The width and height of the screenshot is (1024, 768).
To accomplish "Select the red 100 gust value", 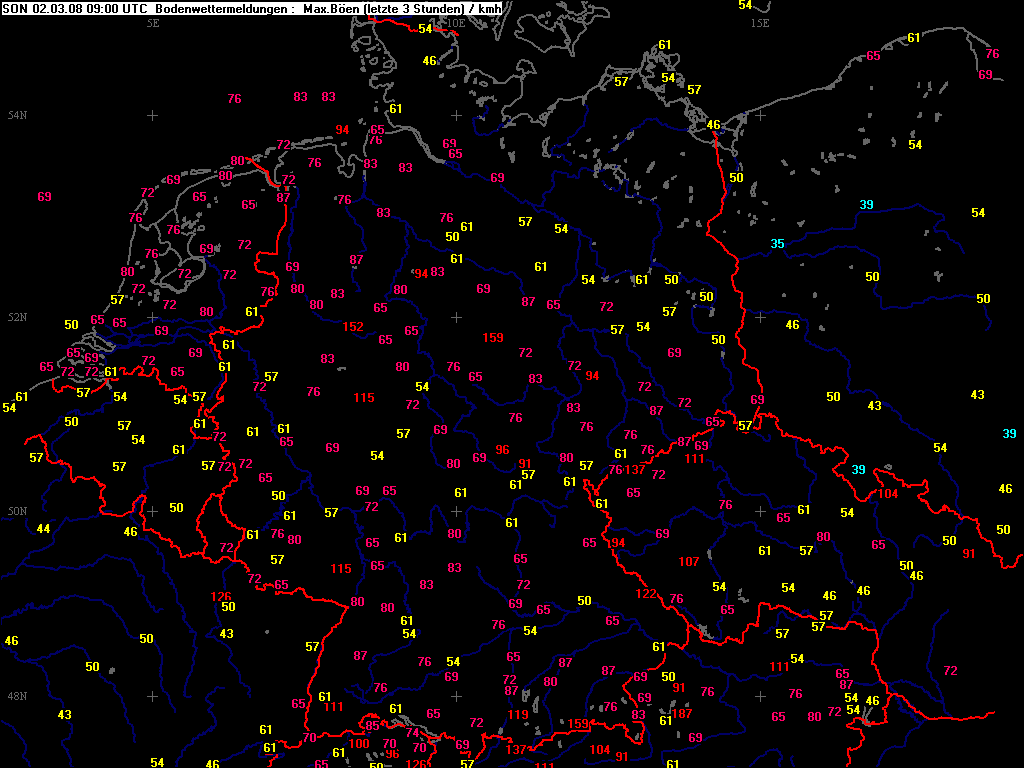I will (x=360, y=744).
